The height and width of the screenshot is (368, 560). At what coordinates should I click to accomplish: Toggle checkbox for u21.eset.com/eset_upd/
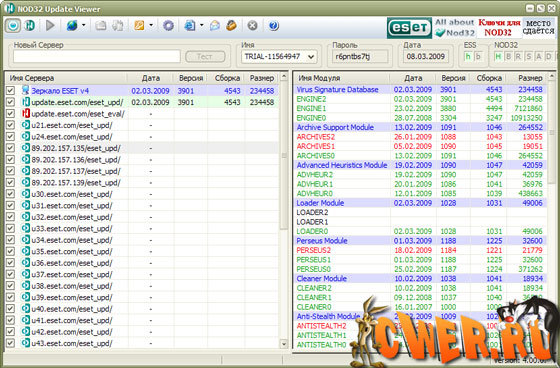coord(10,125)
